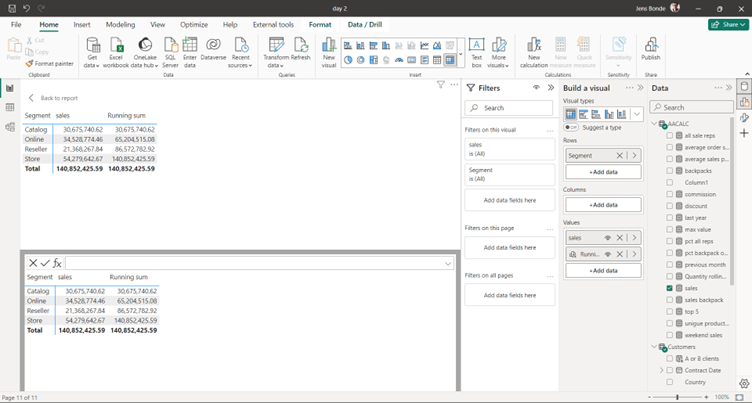The height and width of the screenshot is (403, 752).
Task: Toggle the eye icon in Filters header
Action: tap(536, 88)
